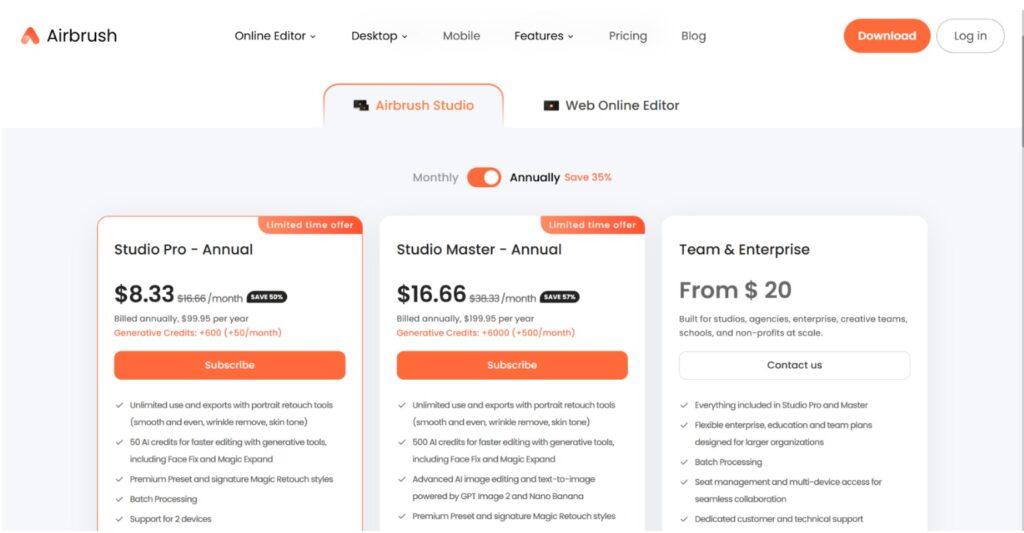Click Studio Pro's Limited time offer badge
The width and height of the screenshot is (1024, 533).
click(310, 225)
